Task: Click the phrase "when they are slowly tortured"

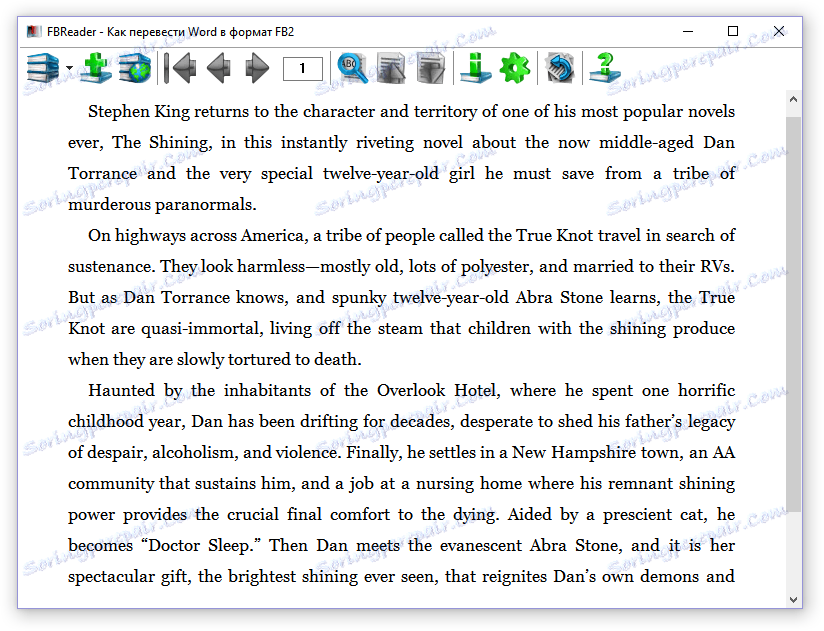Action: tap(179, 359)
